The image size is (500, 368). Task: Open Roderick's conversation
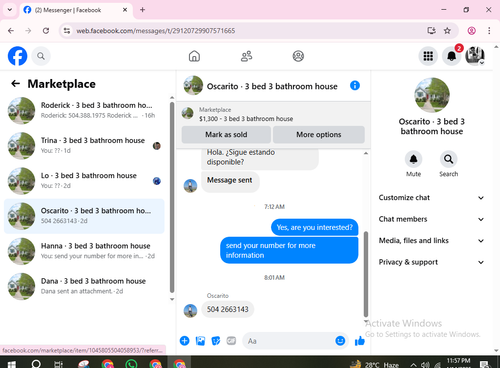(84, 110)
